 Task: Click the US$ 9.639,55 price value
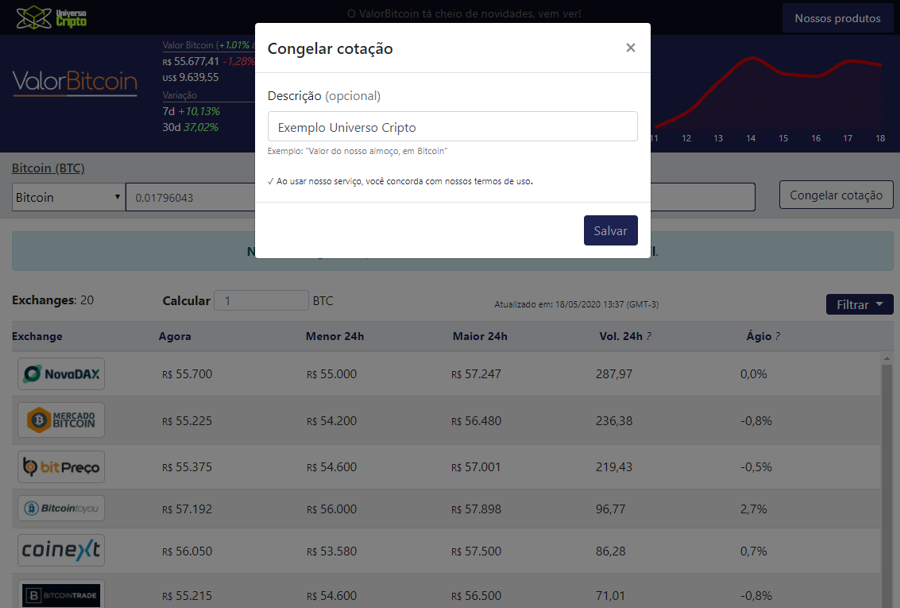click(191, 77)
